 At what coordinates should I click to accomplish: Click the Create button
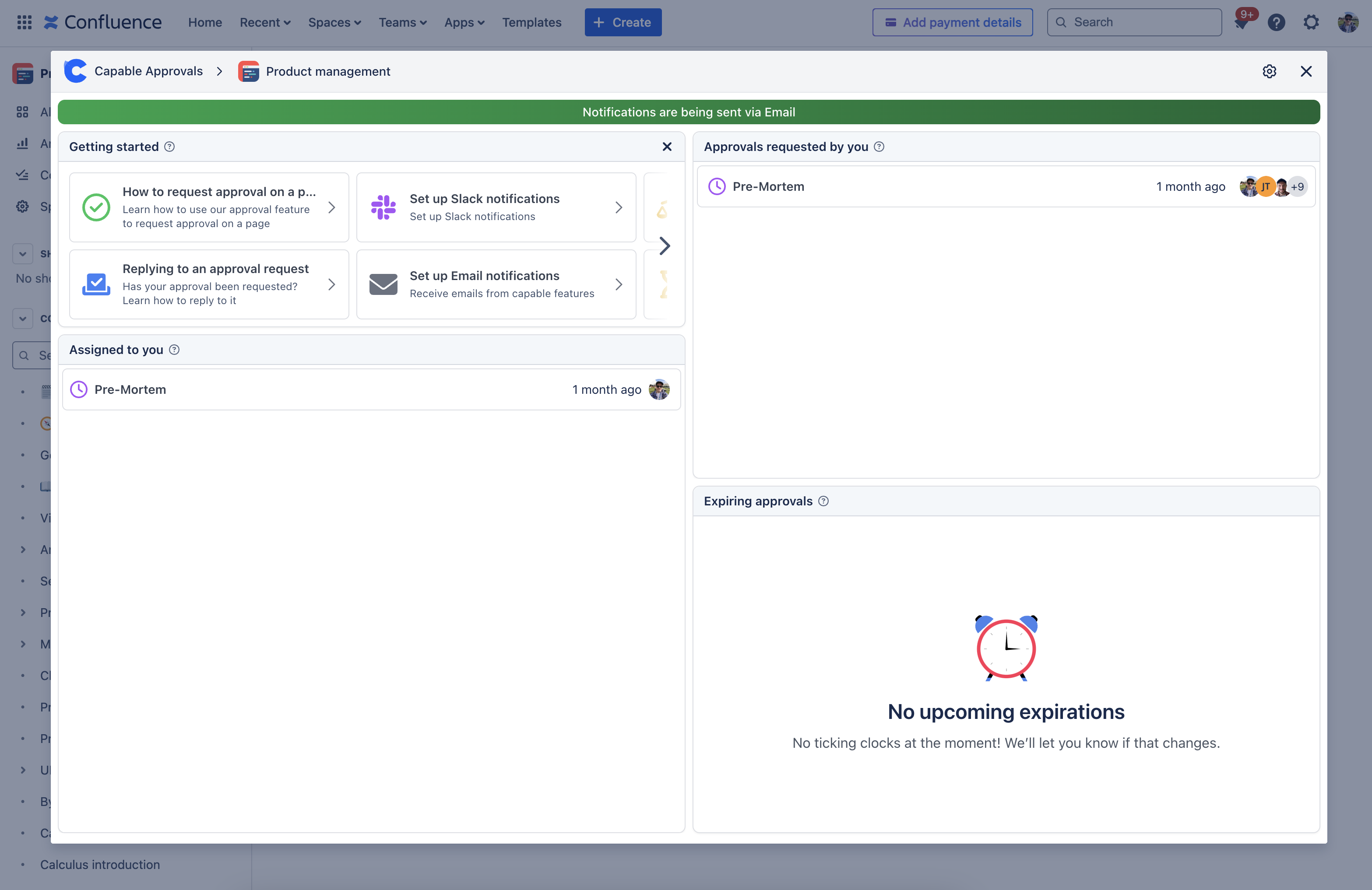tap(623, 22)
